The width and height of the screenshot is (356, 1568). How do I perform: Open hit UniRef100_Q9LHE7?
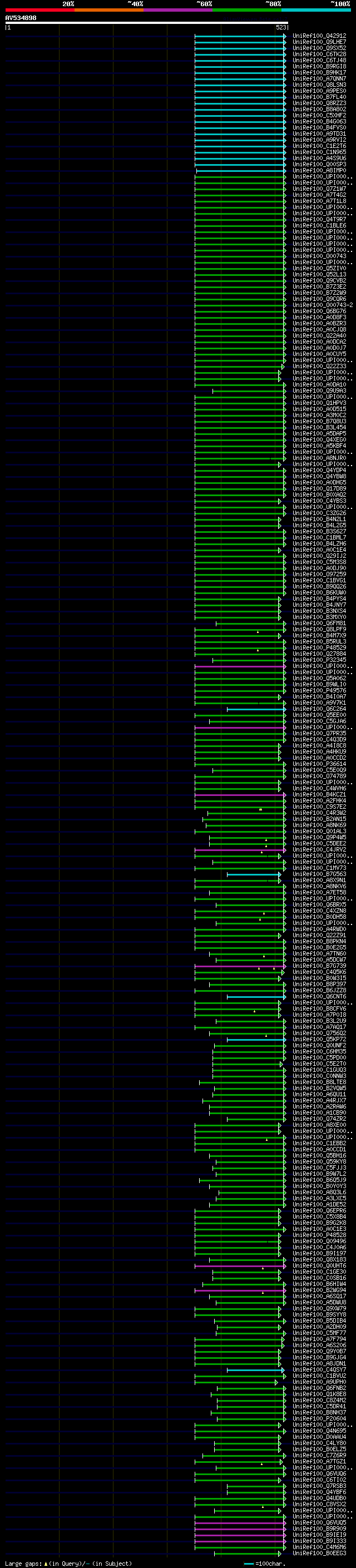[x=319, y=42]
